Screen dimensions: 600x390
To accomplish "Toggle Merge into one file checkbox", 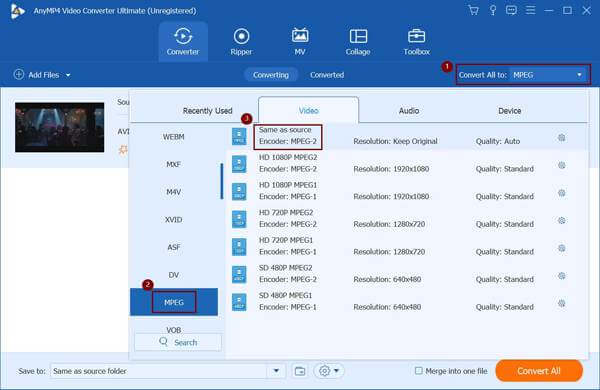I will pos(419,370).
